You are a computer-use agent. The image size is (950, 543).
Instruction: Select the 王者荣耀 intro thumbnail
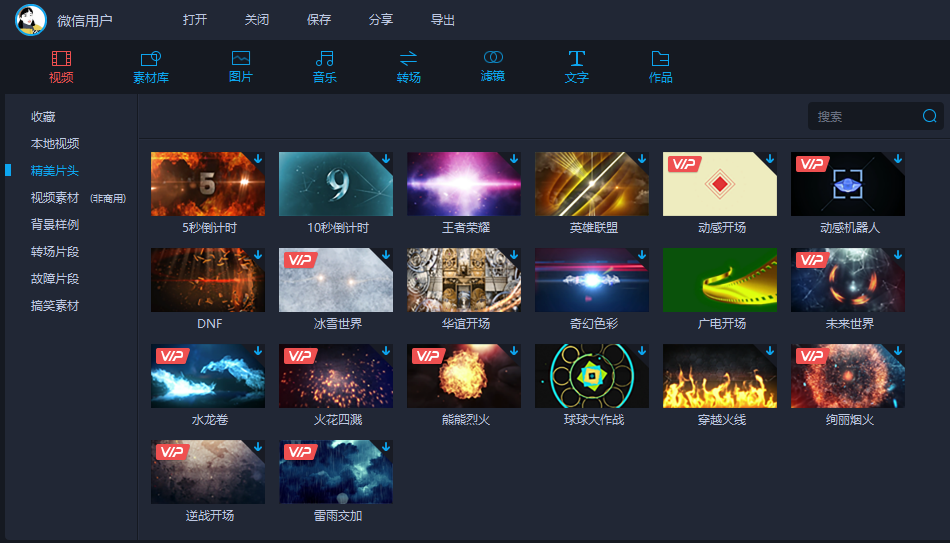(463, 184)
